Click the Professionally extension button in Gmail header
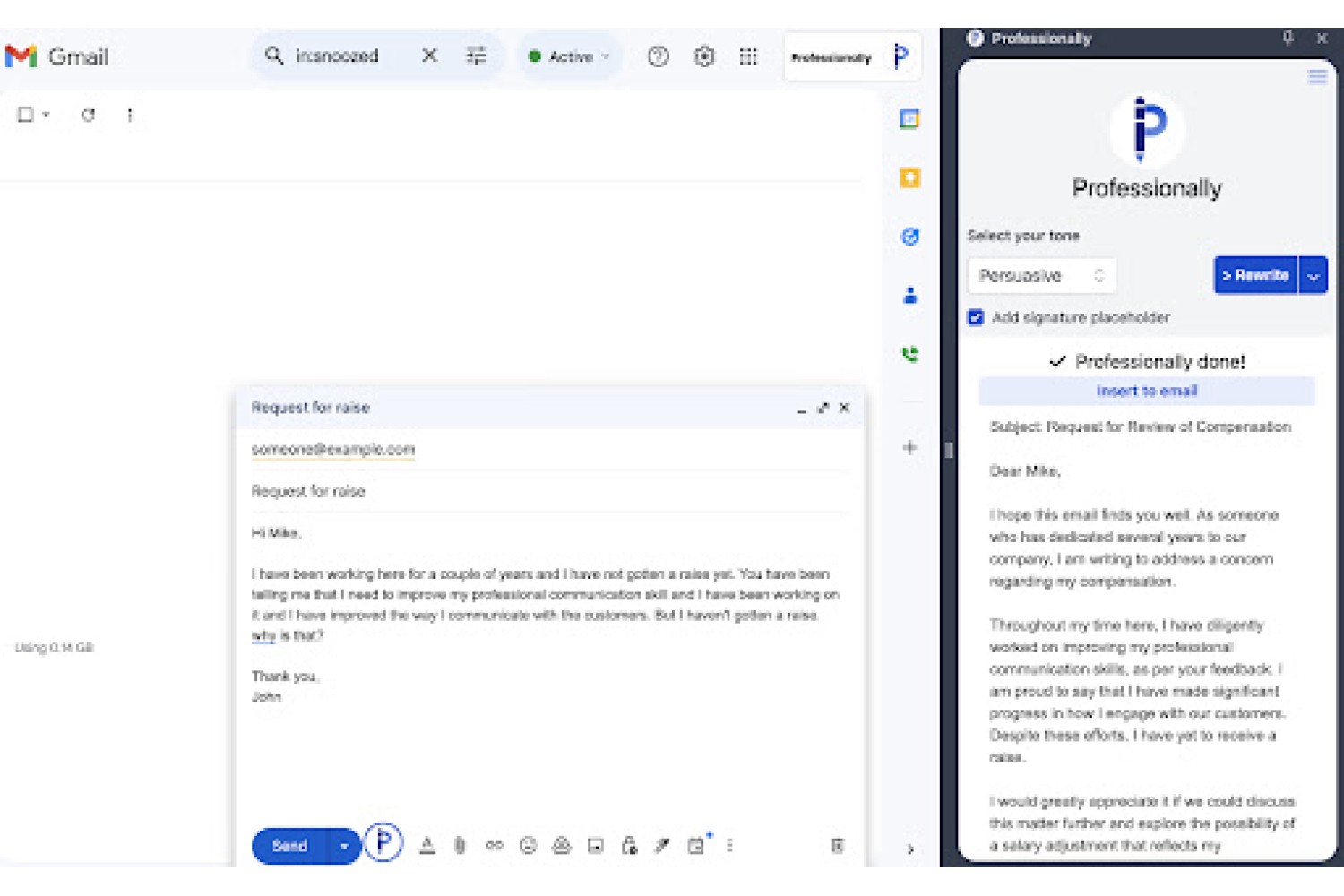Screen dimensions: 1344x896 coord(852,56)
